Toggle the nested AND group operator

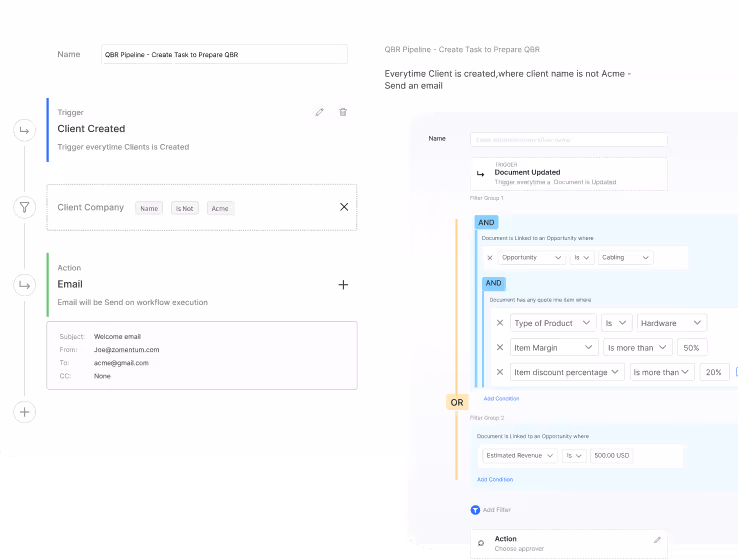click(493, 283)
